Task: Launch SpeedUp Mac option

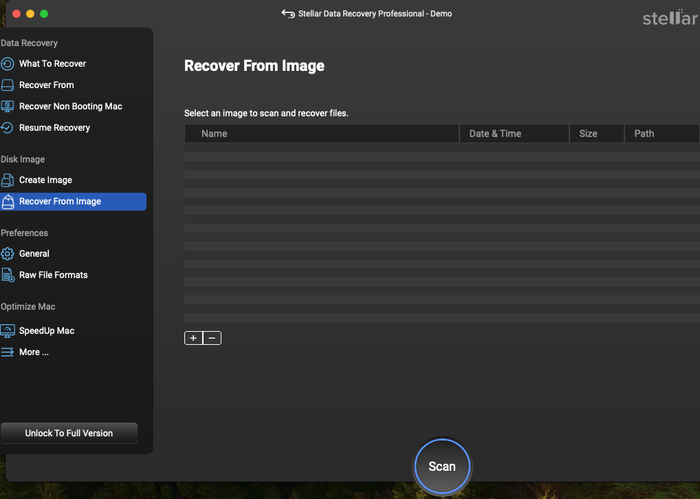Action: [46, 331]
